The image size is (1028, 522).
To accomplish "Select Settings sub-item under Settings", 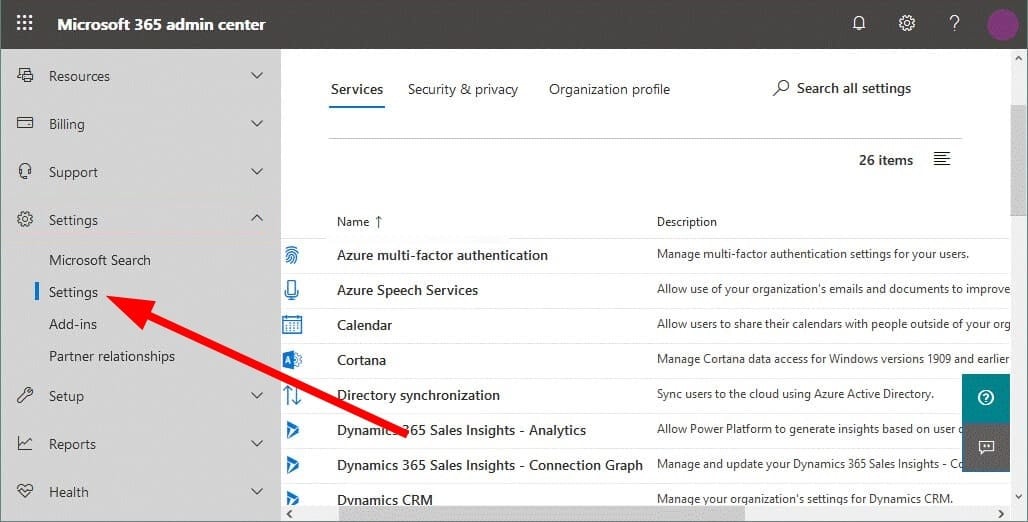I will [x=73, y=292].
